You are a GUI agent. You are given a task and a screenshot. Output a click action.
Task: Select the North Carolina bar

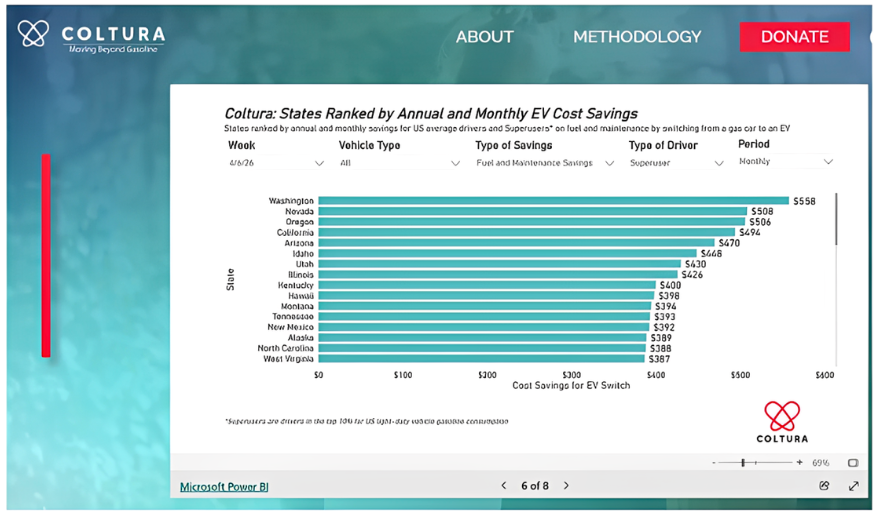coord(482,348)
